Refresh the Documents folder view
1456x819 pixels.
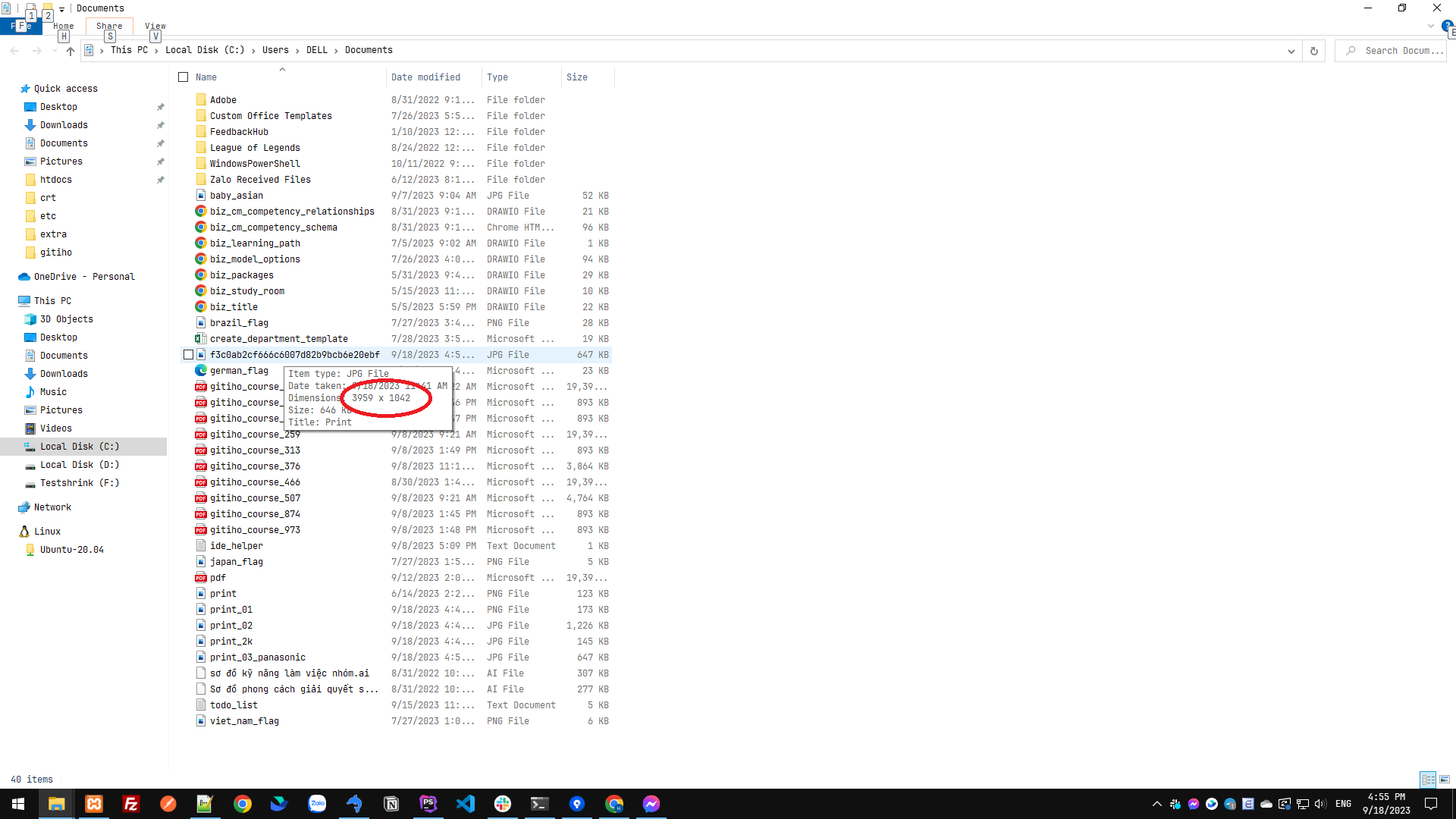(x=1314, y=51)
